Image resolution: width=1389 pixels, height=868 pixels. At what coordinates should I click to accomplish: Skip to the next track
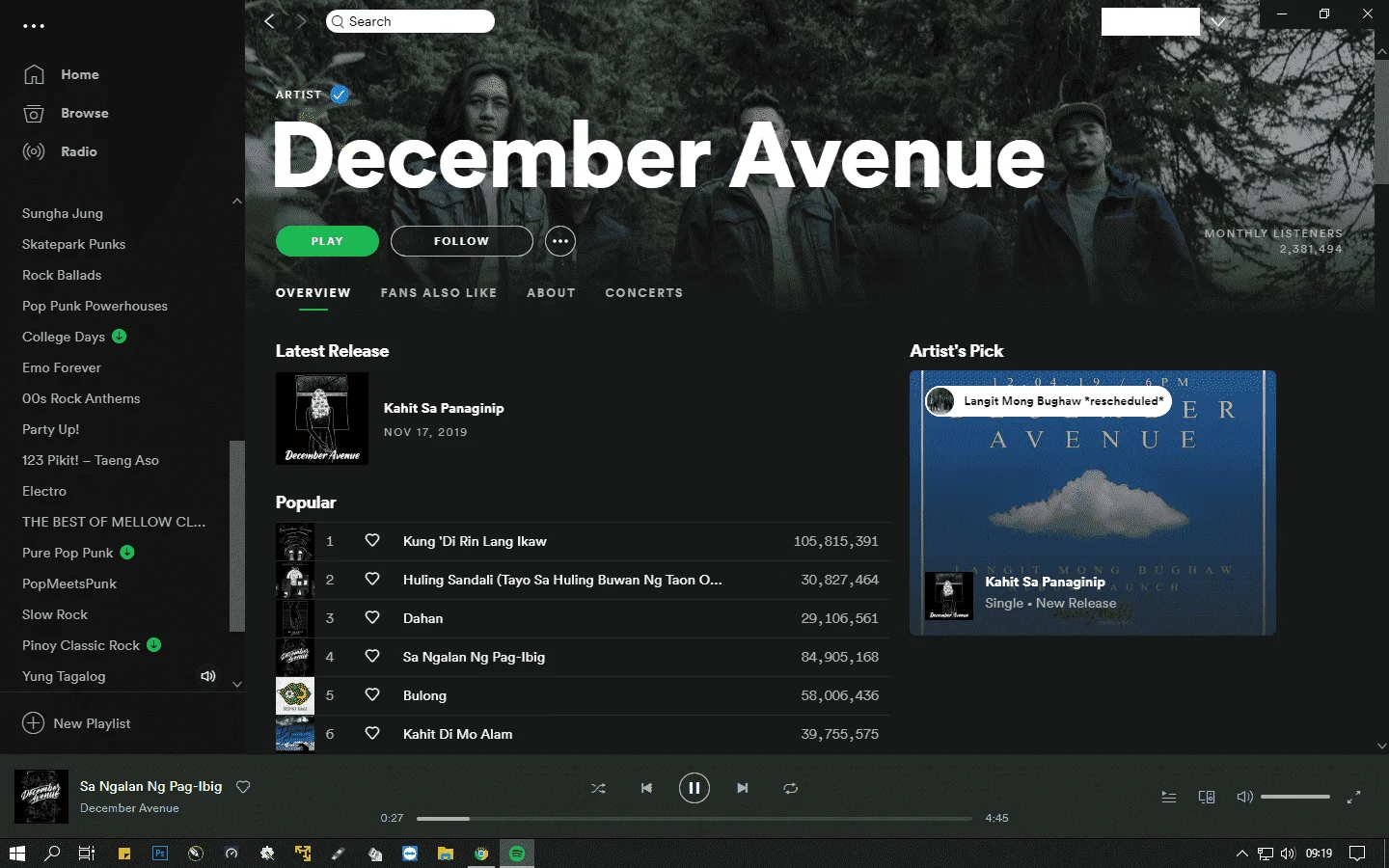tap(743, 788)
